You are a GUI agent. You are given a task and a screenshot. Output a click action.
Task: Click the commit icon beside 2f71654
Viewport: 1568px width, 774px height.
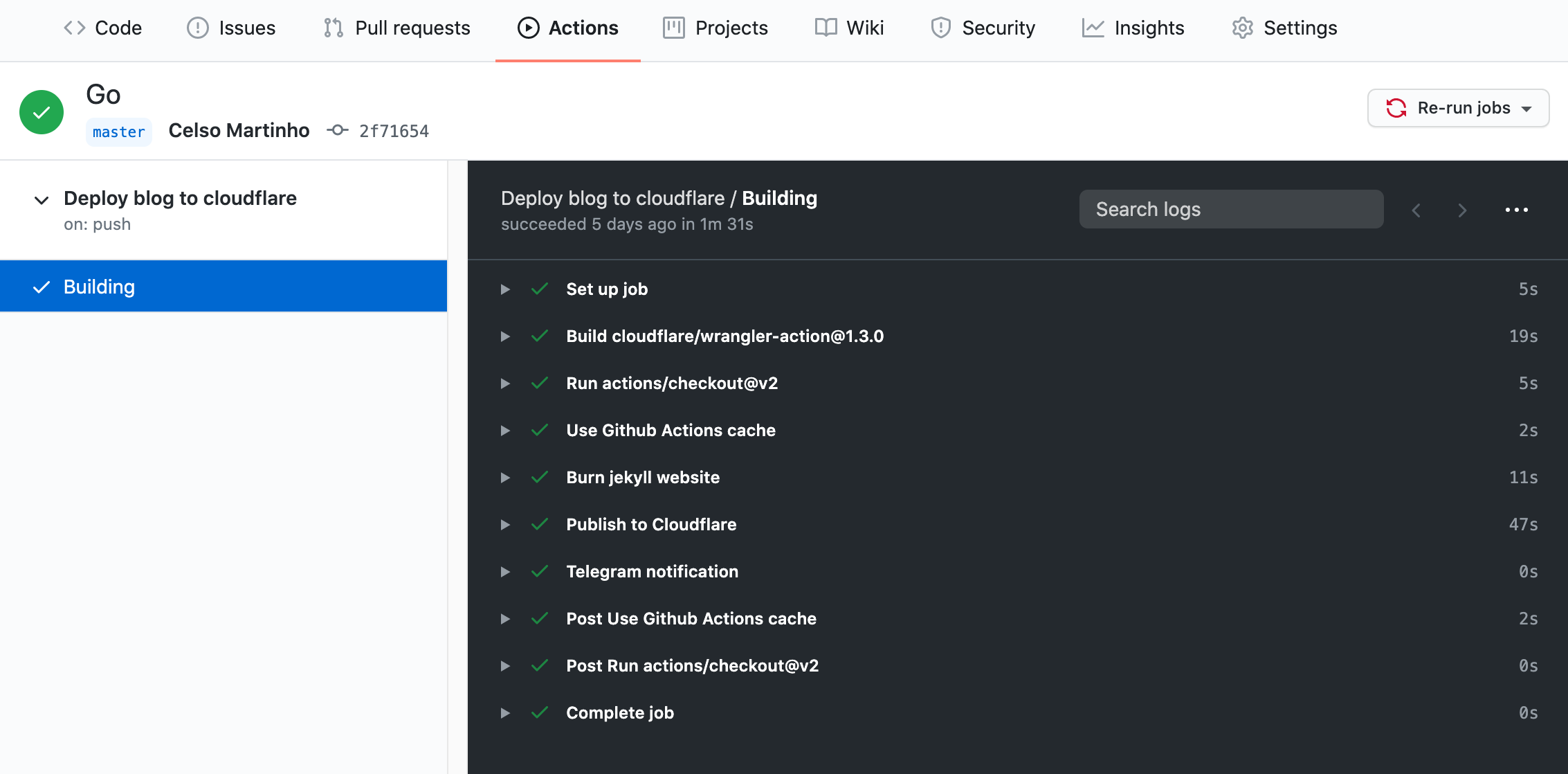[x=337, y=130]
